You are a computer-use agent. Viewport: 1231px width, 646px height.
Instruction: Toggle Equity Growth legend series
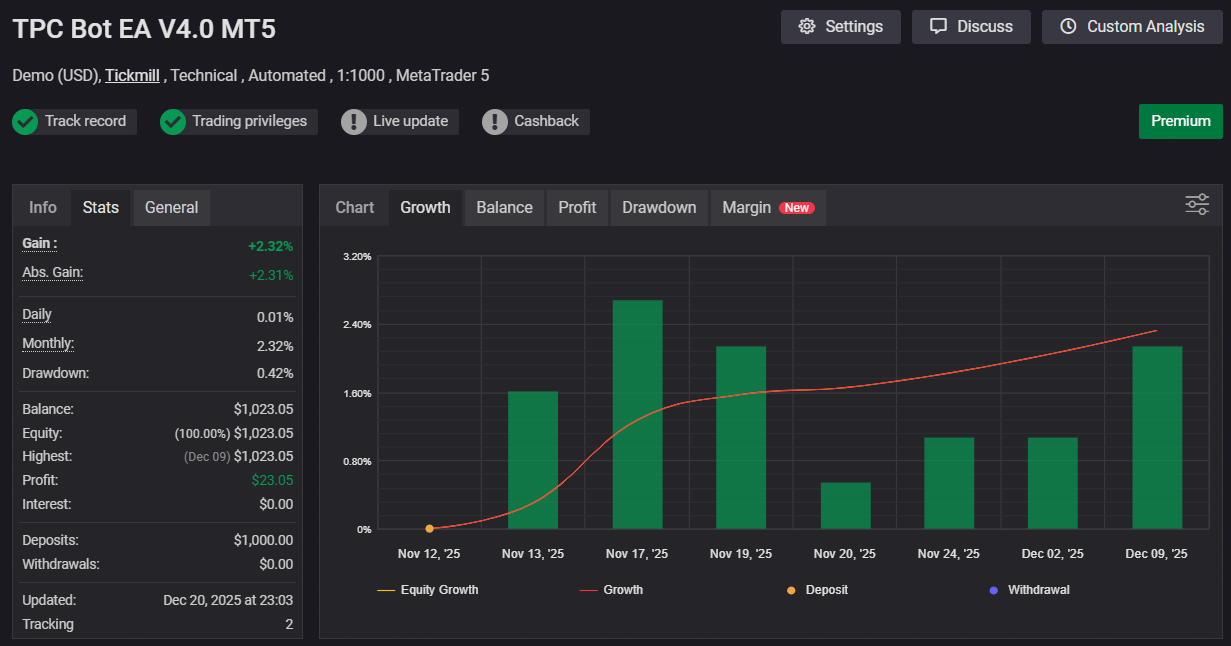428,590
